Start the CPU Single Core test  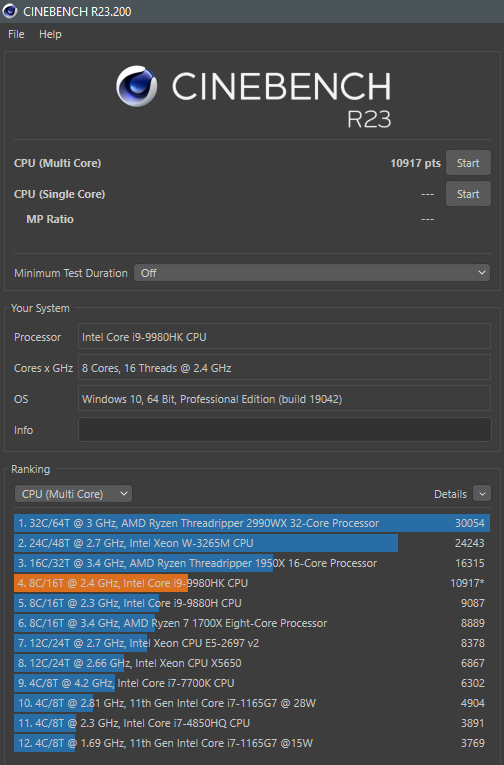tap(468, 194)
